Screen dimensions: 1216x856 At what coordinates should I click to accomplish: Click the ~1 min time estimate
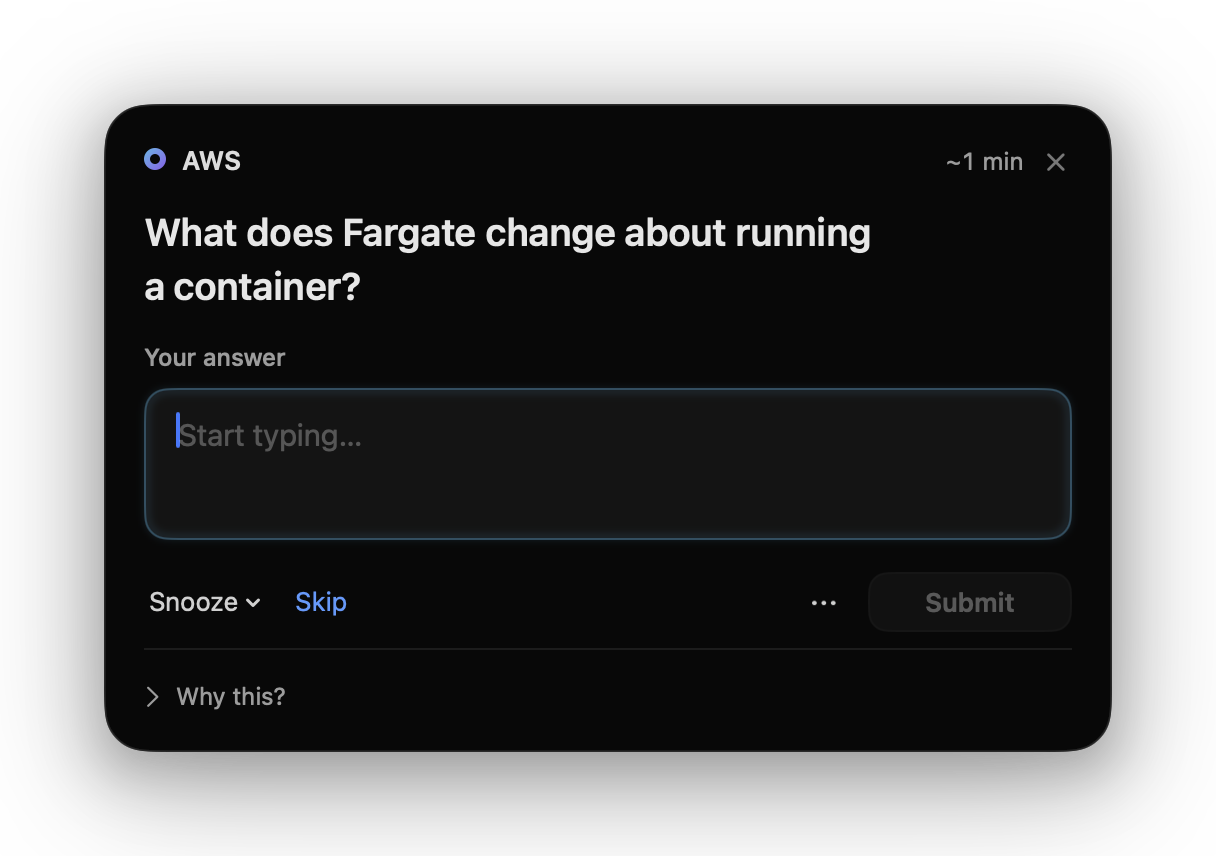point(984,162)
